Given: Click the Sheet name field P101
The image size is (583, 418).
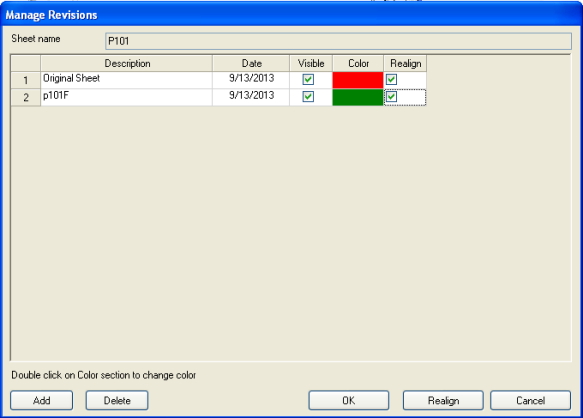Looking at the screenshot, I should click(338, 41).
